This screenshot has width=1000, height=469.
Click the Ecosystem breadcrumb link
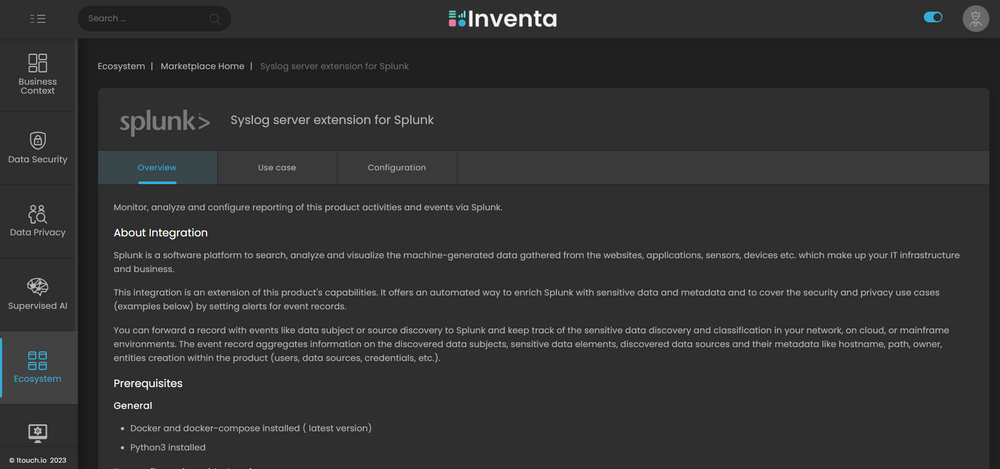121,66
